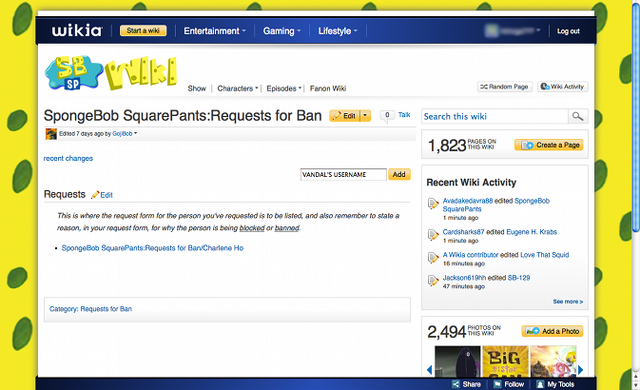Open GojBob user link
The image size is (640, 390).
tap(122, 133)
